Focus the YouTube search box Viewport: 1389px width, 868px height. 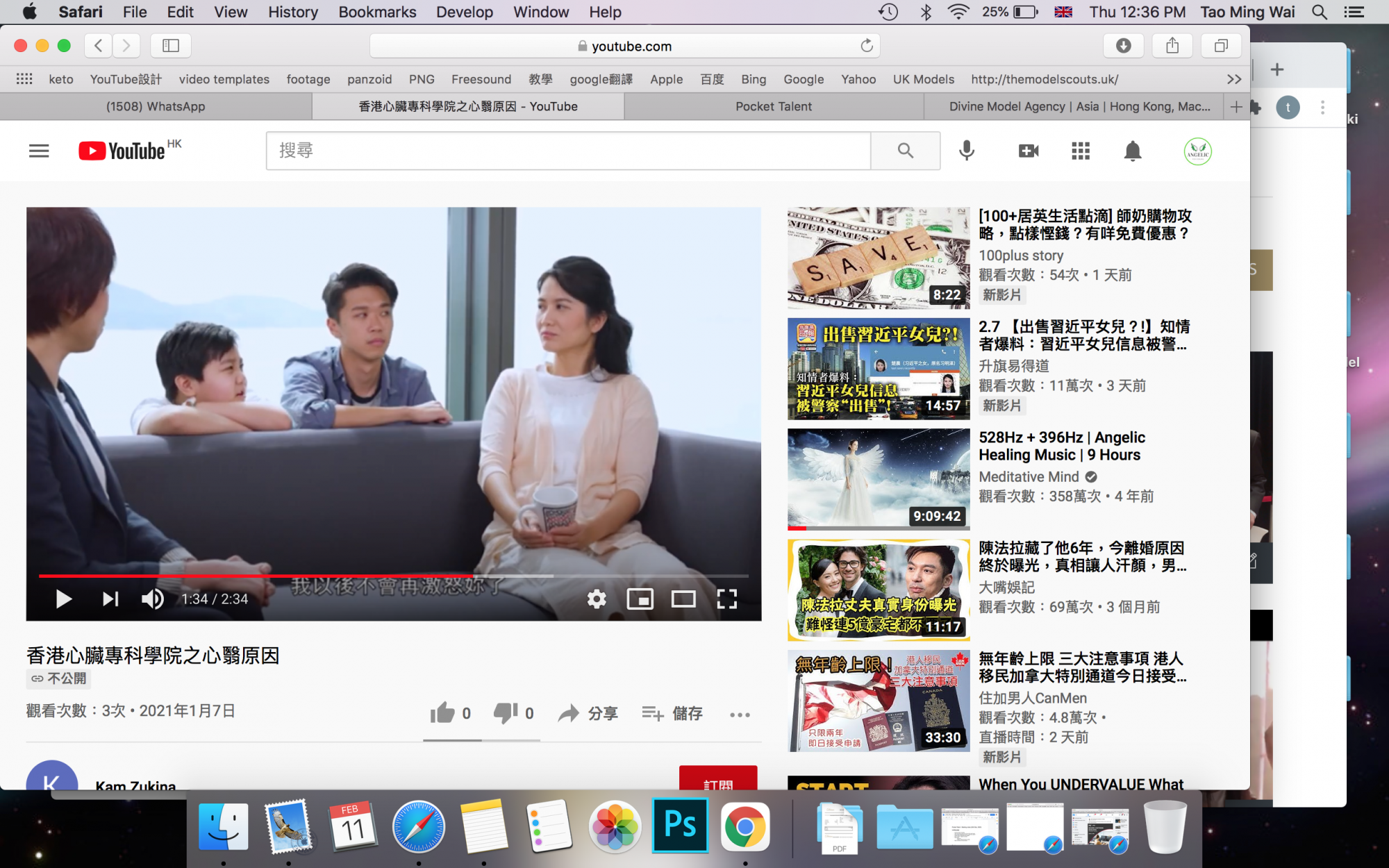(x=568, y=151)
